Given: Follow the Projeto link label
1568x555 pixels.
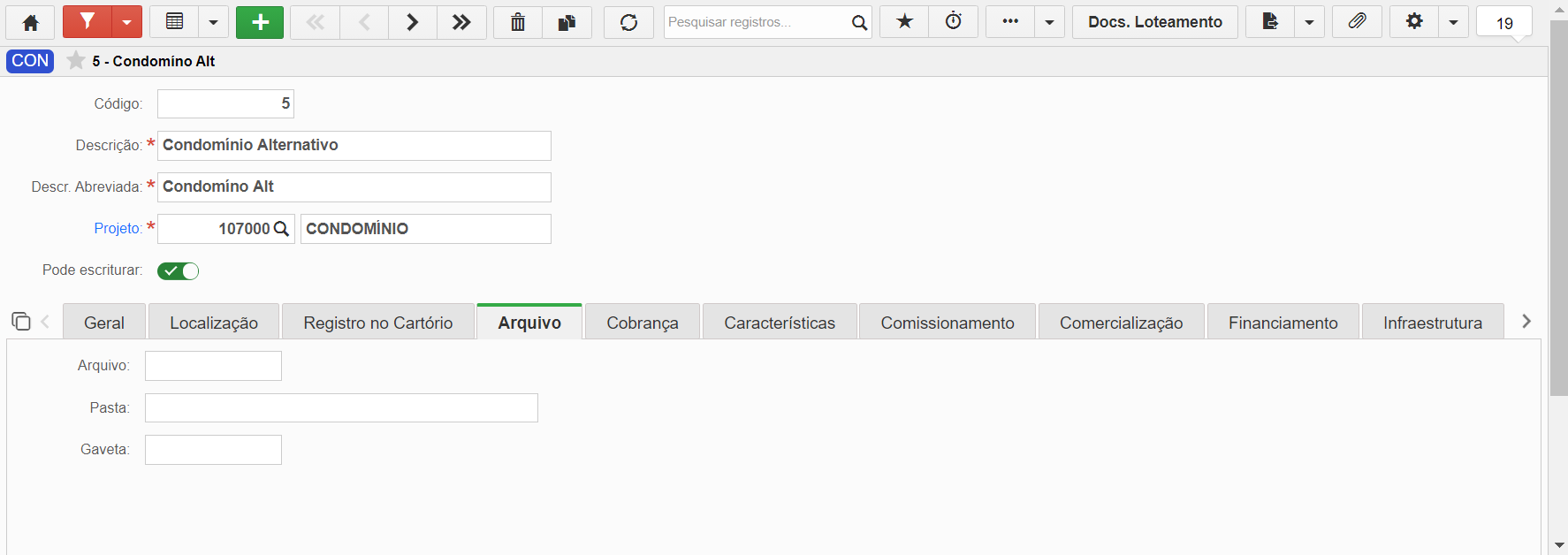Looking at the screenshot, I should [118, 228].
